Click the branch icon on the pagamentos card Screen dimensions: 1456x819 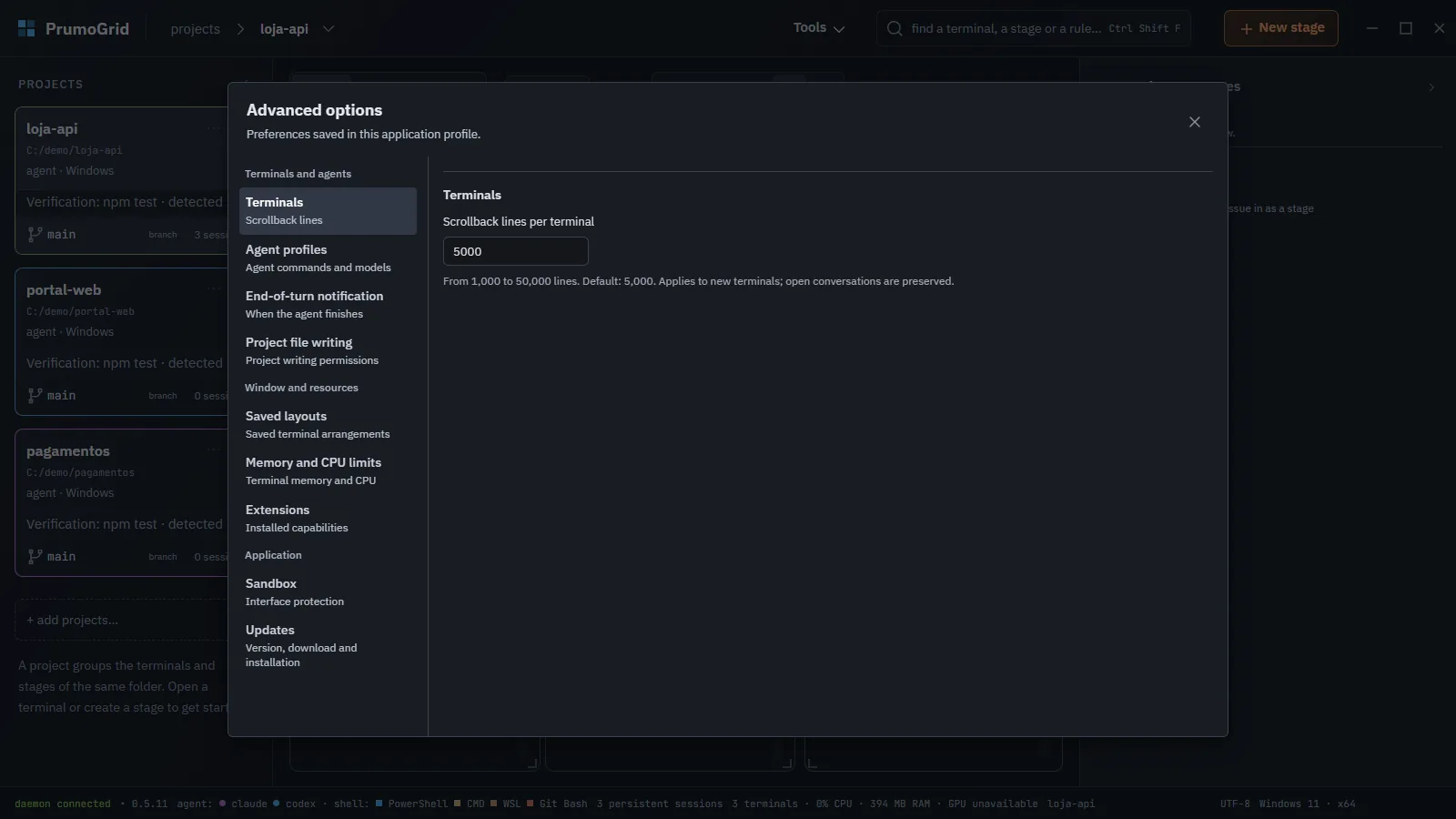coord(35,556)
